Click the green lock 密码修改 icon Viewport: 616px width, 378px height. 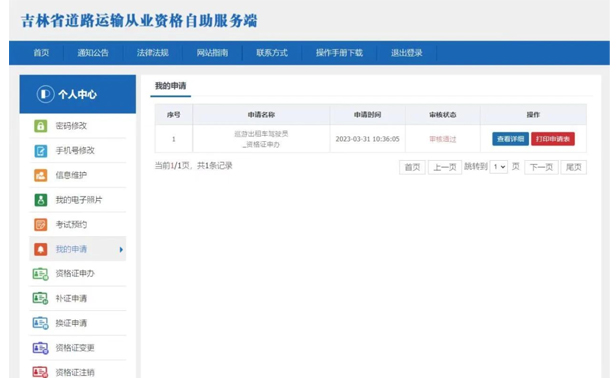40,126
